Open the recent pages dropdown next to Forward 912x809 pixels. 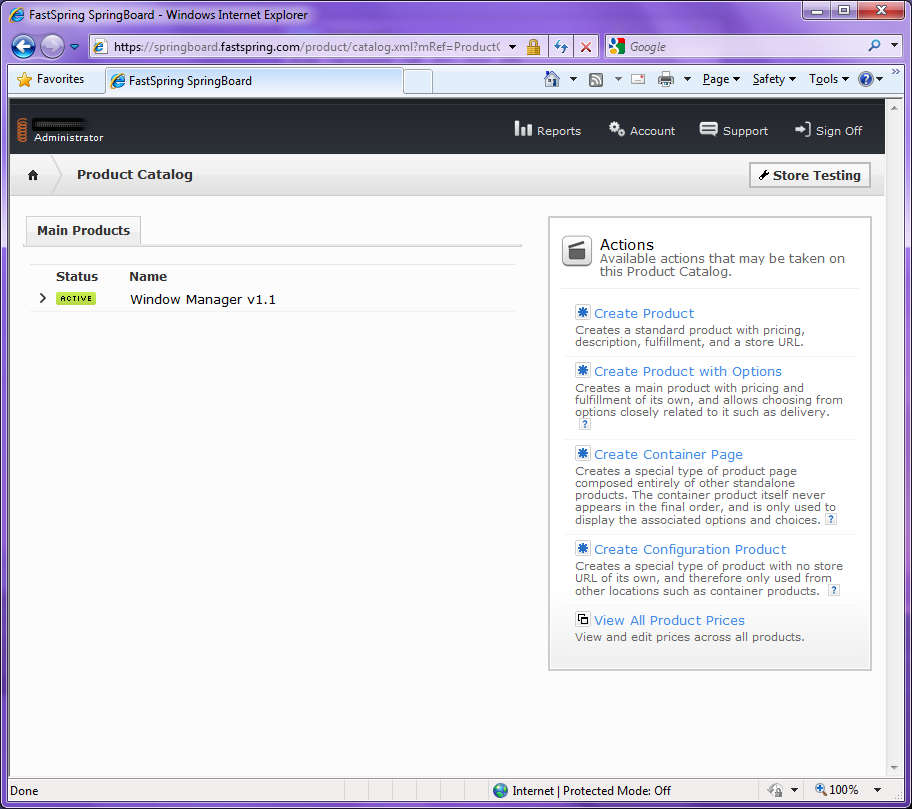(x=74, y=47)
